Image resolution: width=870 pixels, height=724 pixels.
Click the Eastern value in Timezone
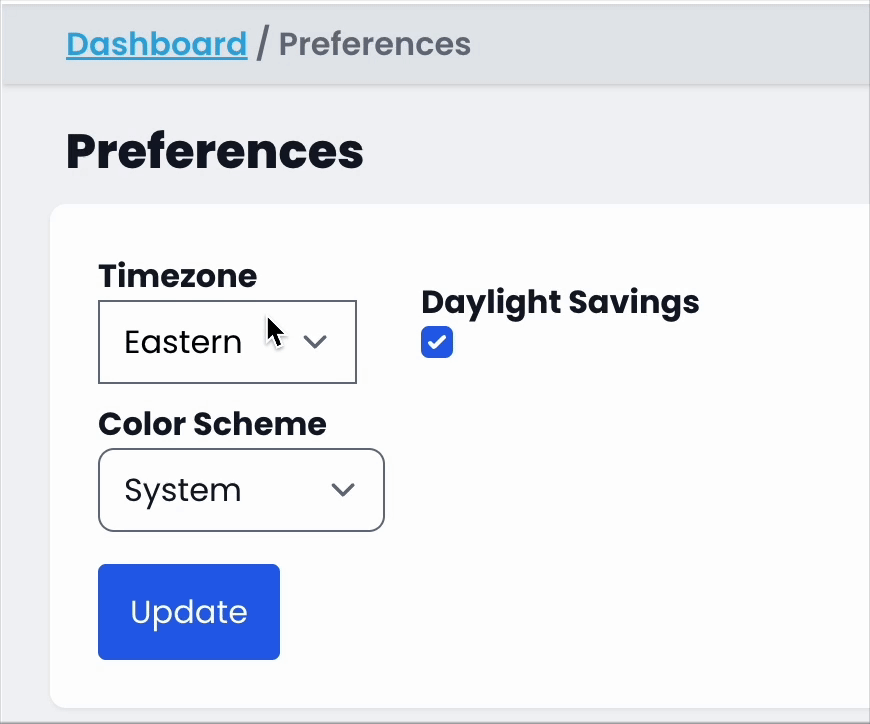click(183, 342)
